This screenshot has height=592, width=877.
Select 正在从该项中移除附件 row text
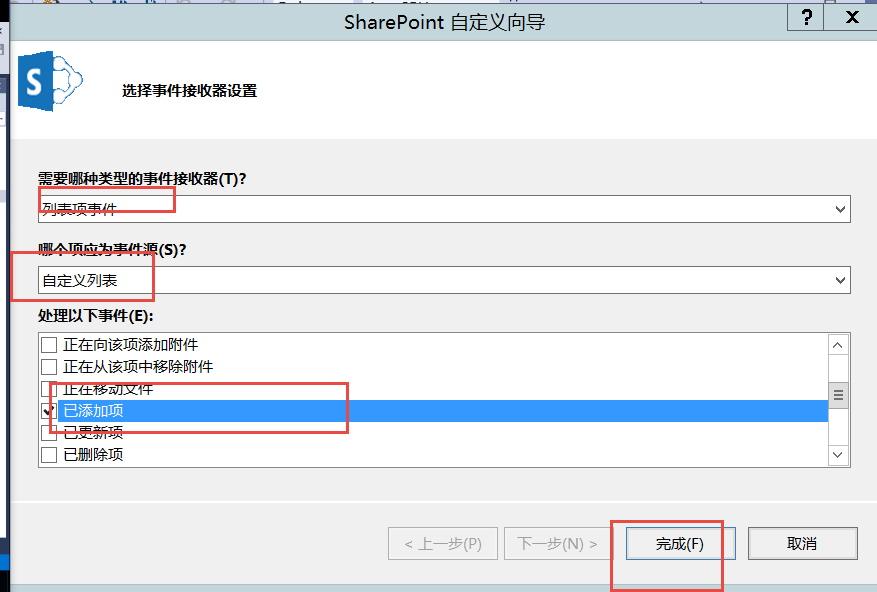[138, 367]
